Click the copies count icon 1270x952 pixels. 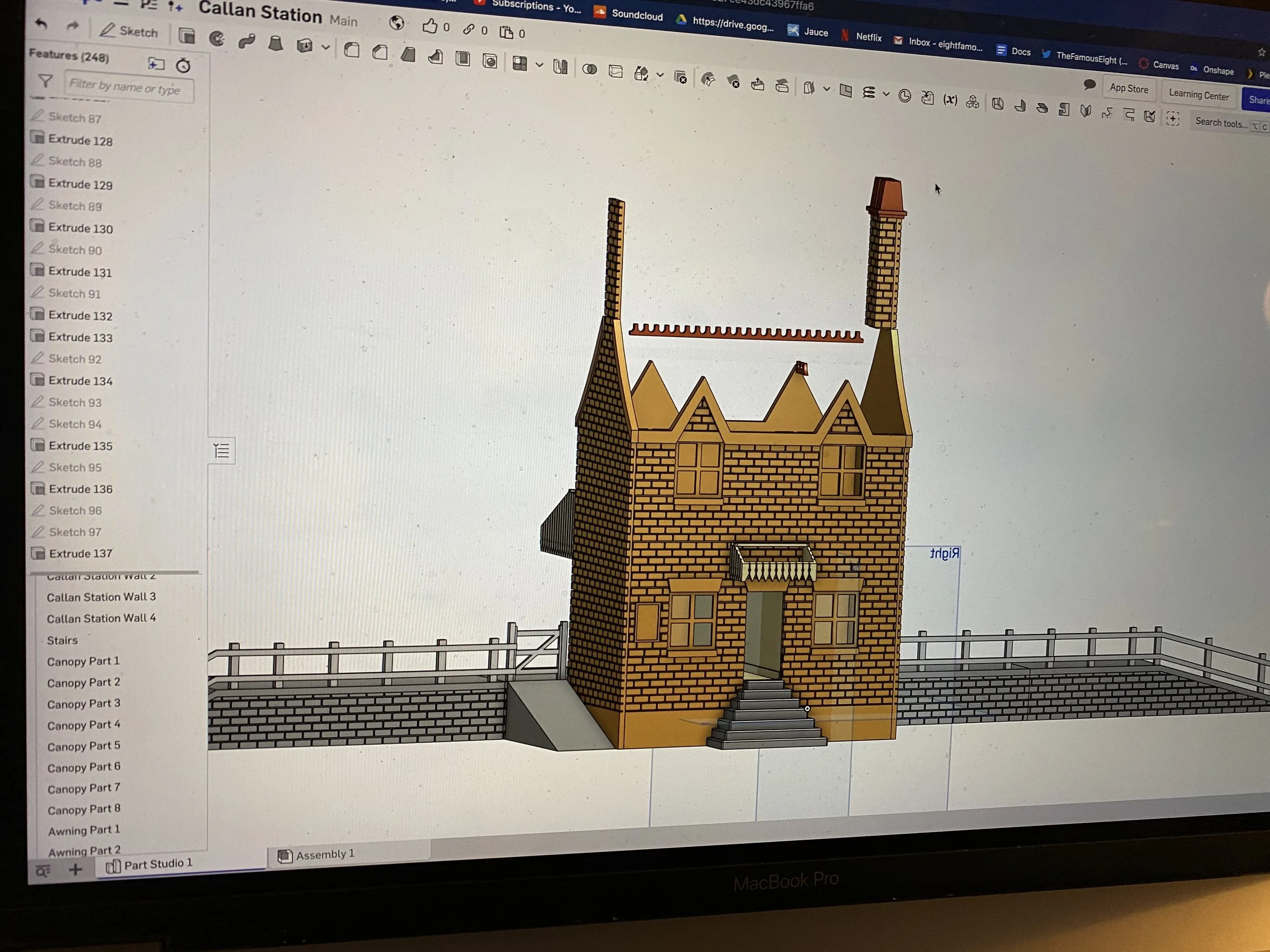point(506,32)
